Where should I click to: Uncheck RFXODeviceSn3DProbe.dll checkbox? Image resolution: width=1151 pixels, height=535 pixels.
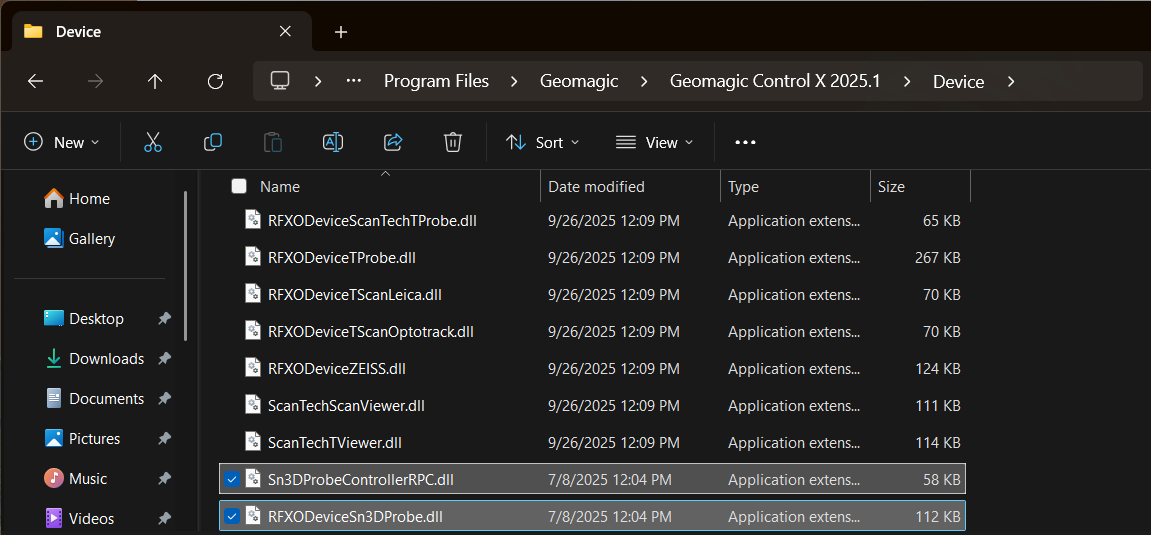[x=232, y=517]
